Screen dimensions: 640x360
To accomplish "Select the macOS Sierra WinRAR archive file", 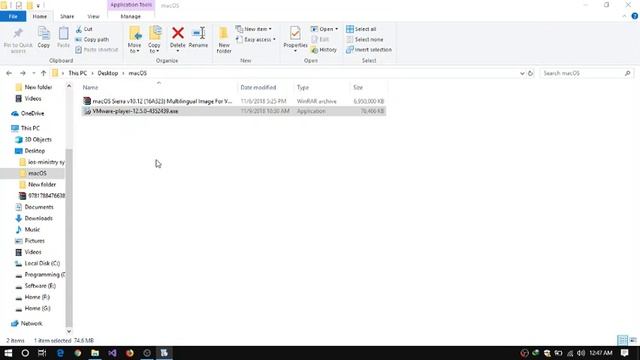I will (233, 101).
